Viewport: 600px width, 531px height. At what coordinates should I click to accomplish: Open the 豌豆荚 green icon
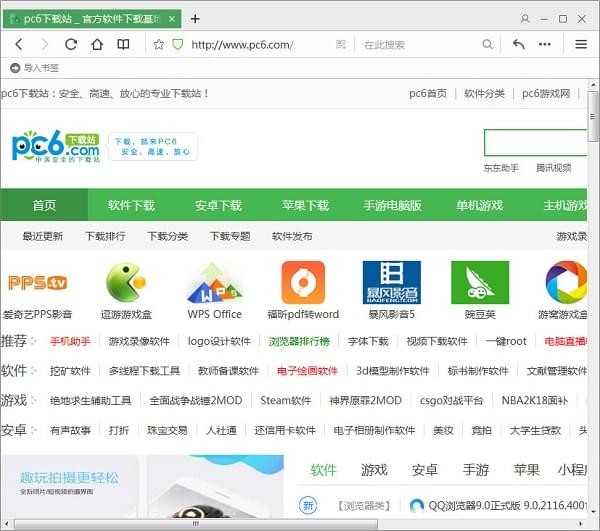[x=480, y=283]
